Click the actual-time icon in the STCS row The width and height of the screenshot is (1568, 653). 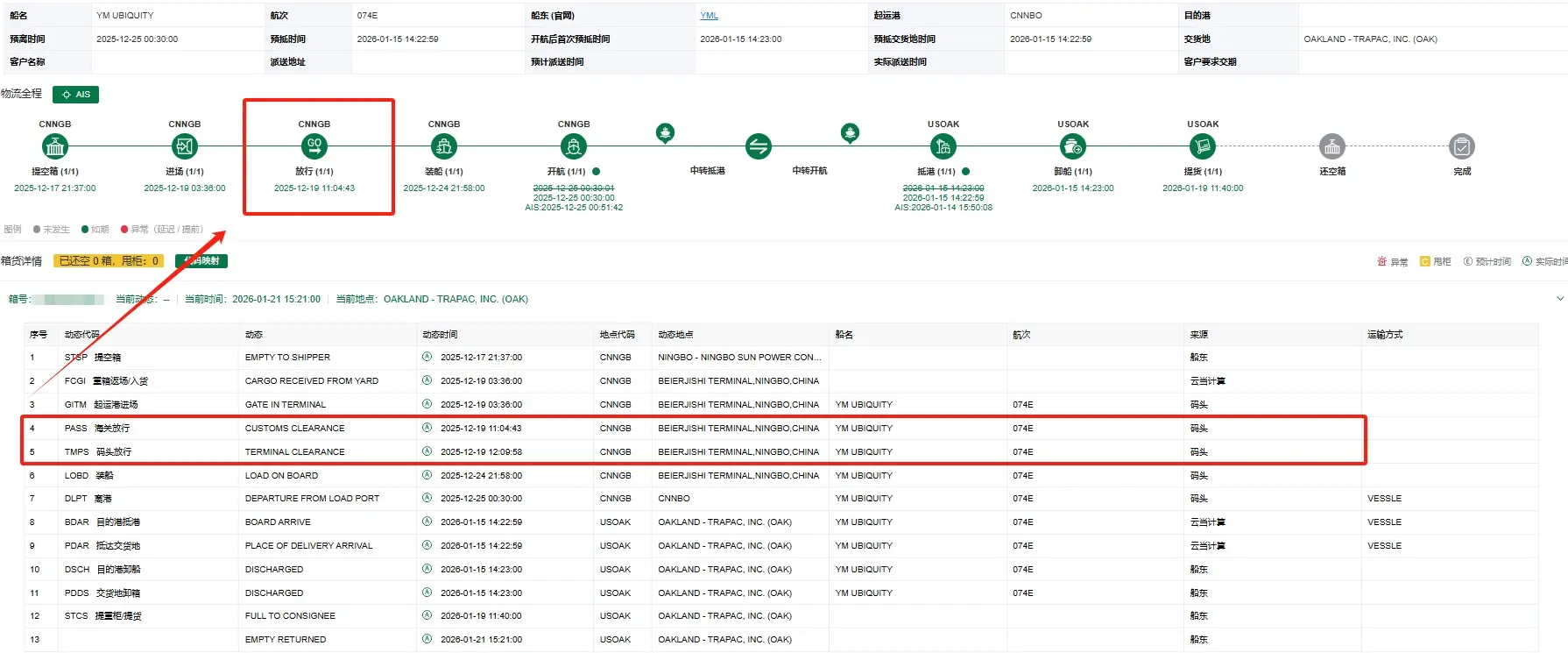[x=427, y=615]
